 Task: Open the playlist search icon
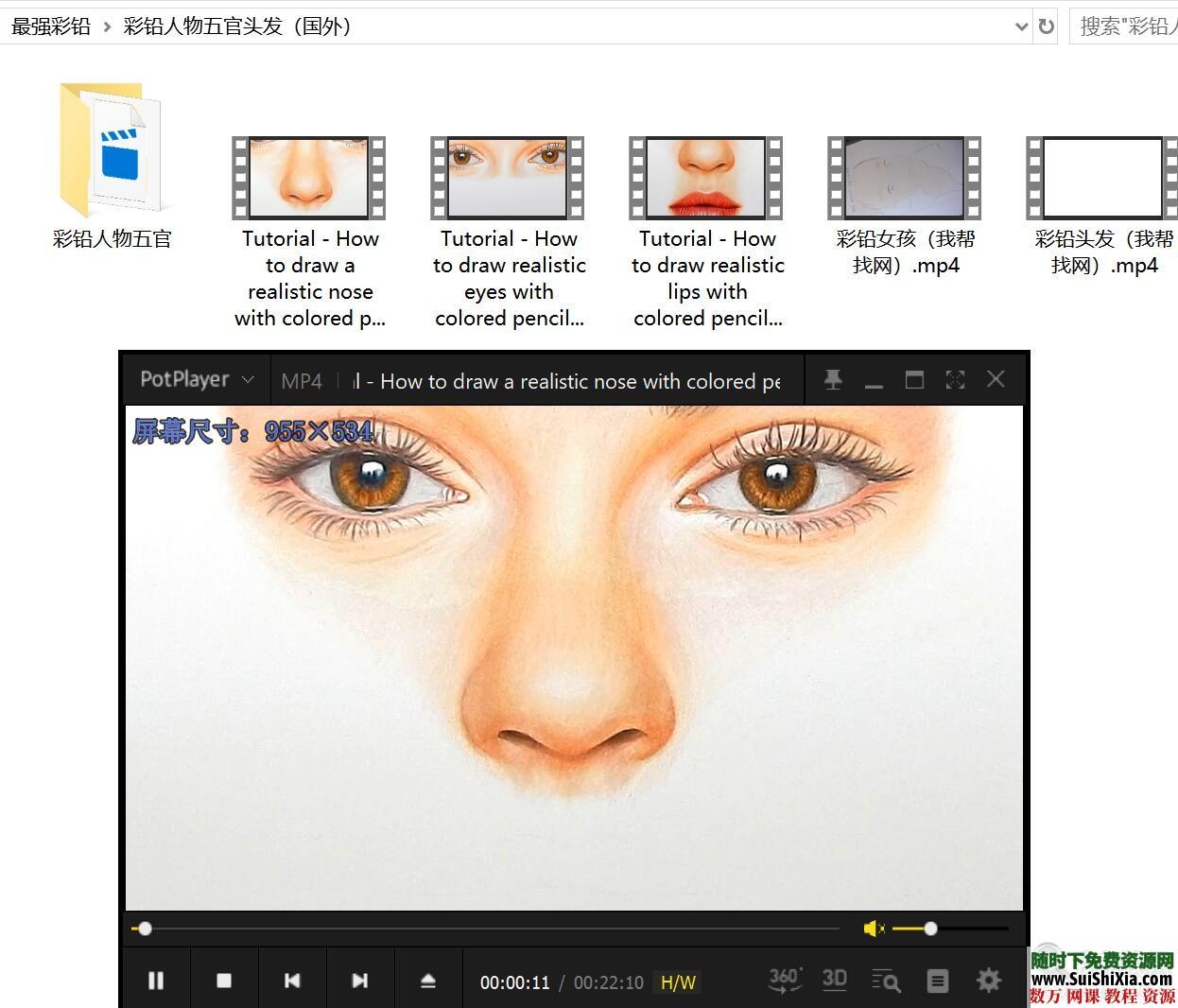pos(886,981)
